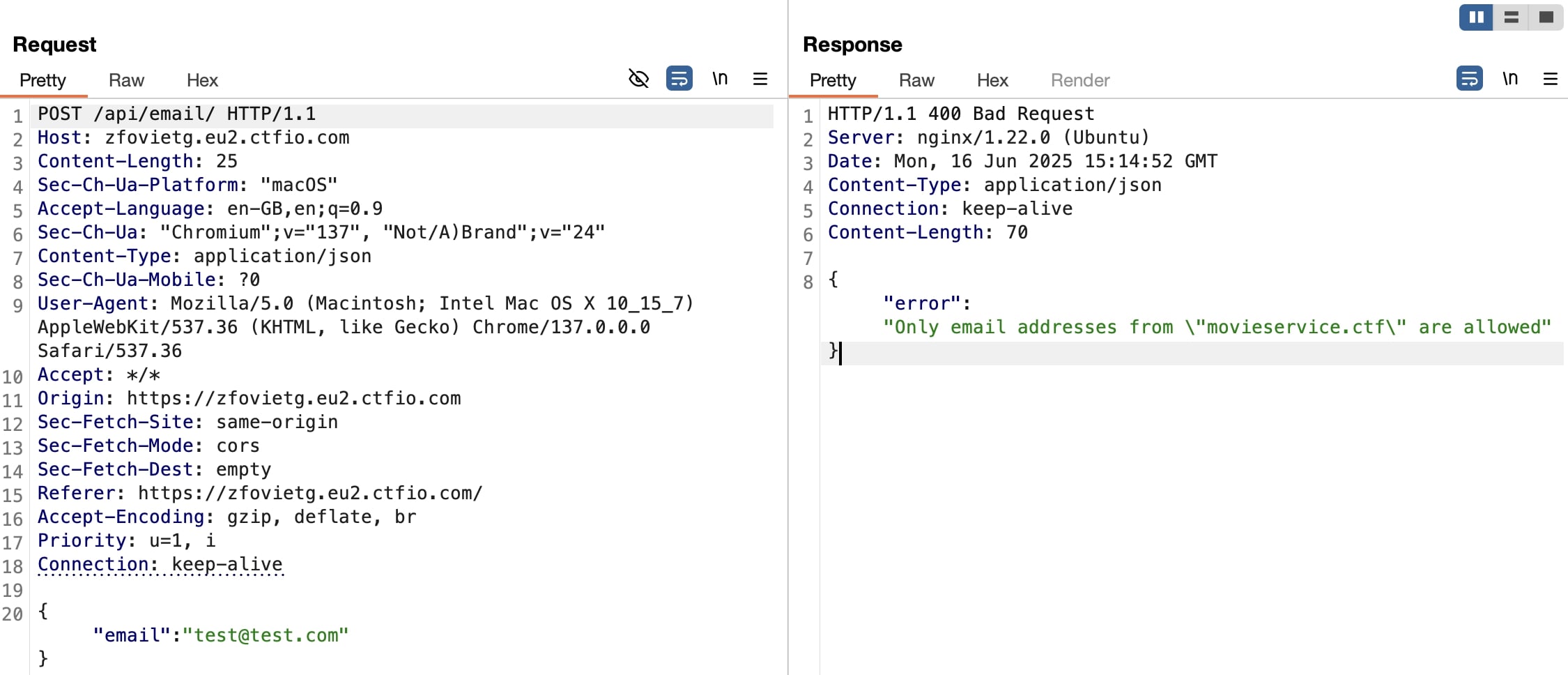Select side-by-side split layout icon

(x=1476, y=17)
